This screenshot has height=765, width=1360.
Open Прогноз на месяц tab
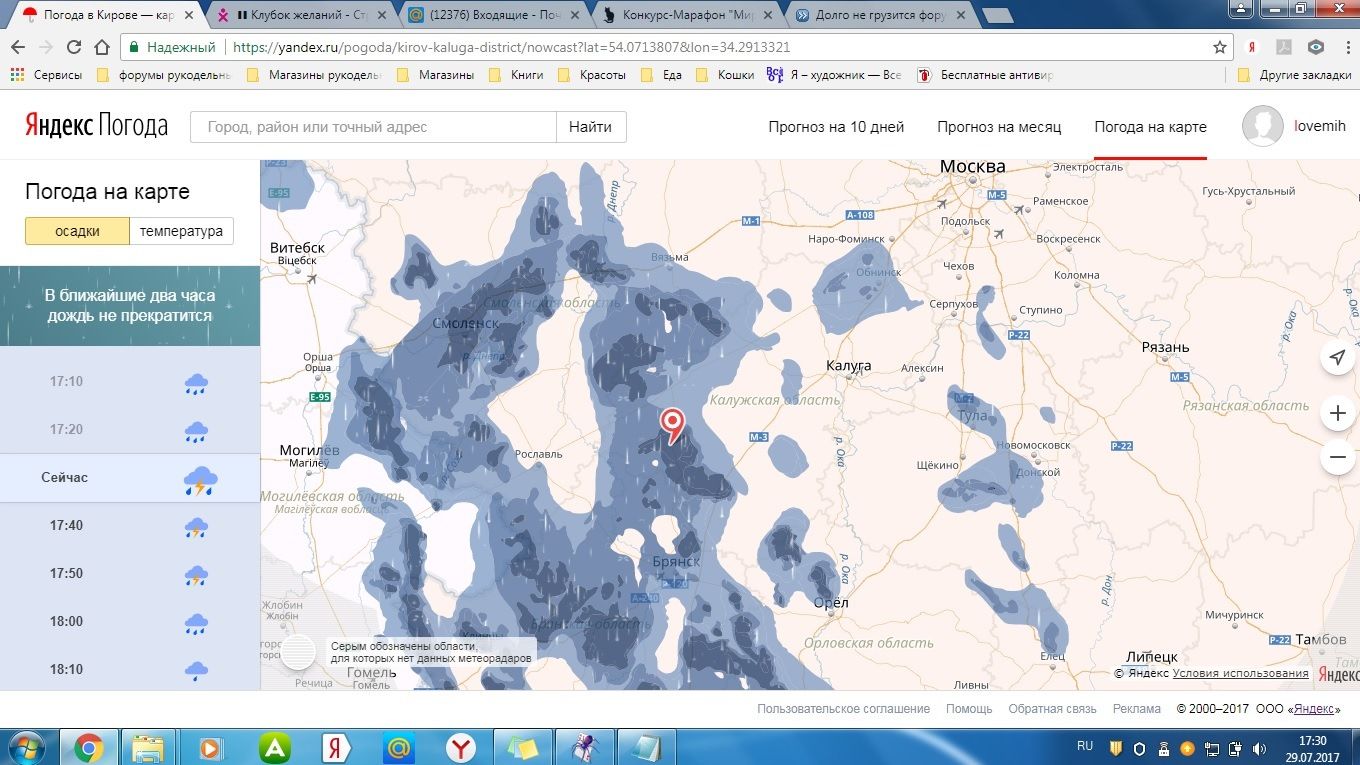(998, 127)
